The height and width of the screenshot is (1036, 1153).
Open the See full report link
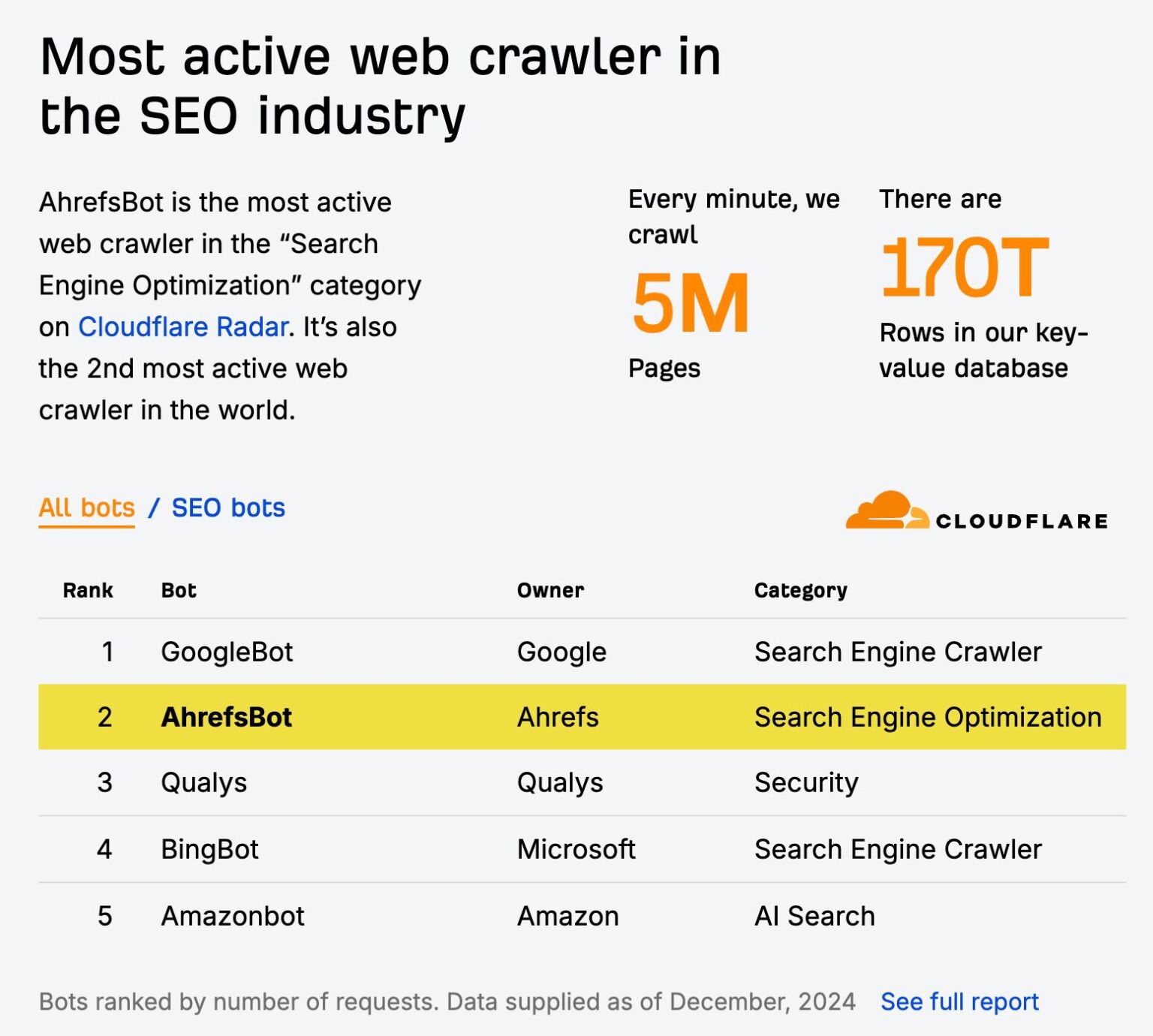[x=959, y=1001]
